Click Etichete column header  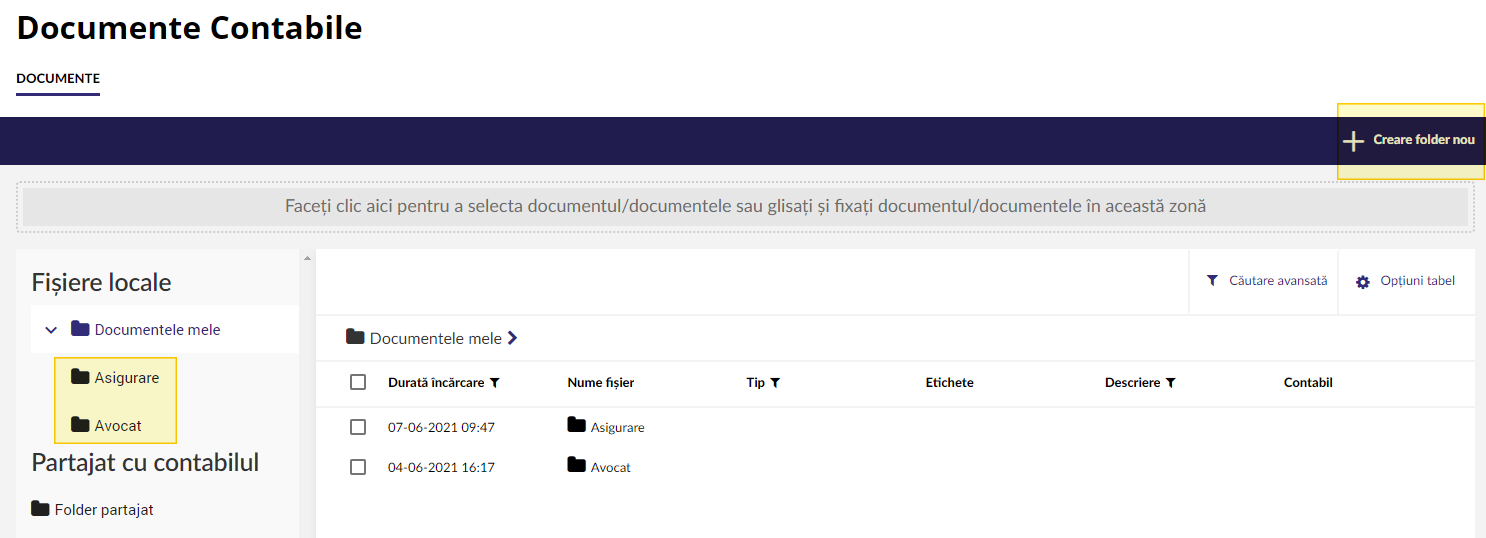point(949,382)
